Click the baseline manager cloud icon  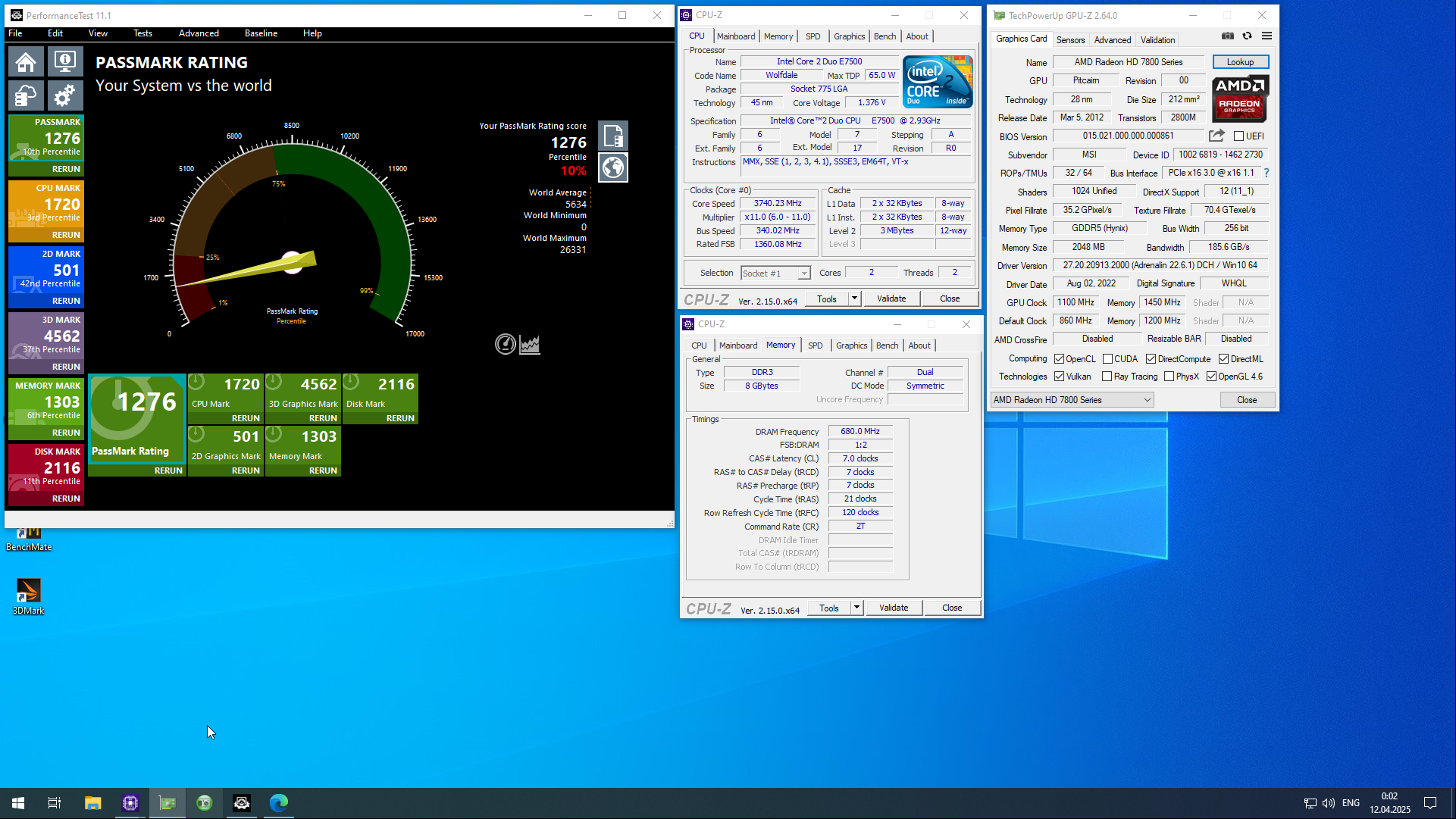tap(26, 96)
